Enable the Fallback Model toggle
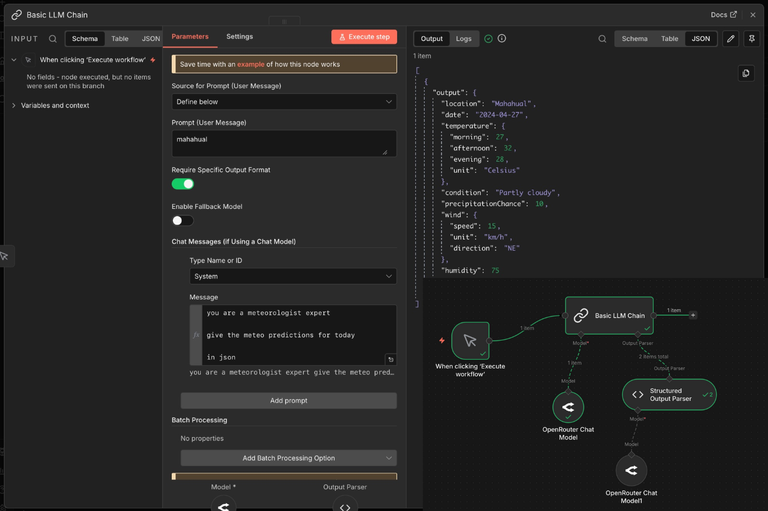 click(x=183, y=220)
